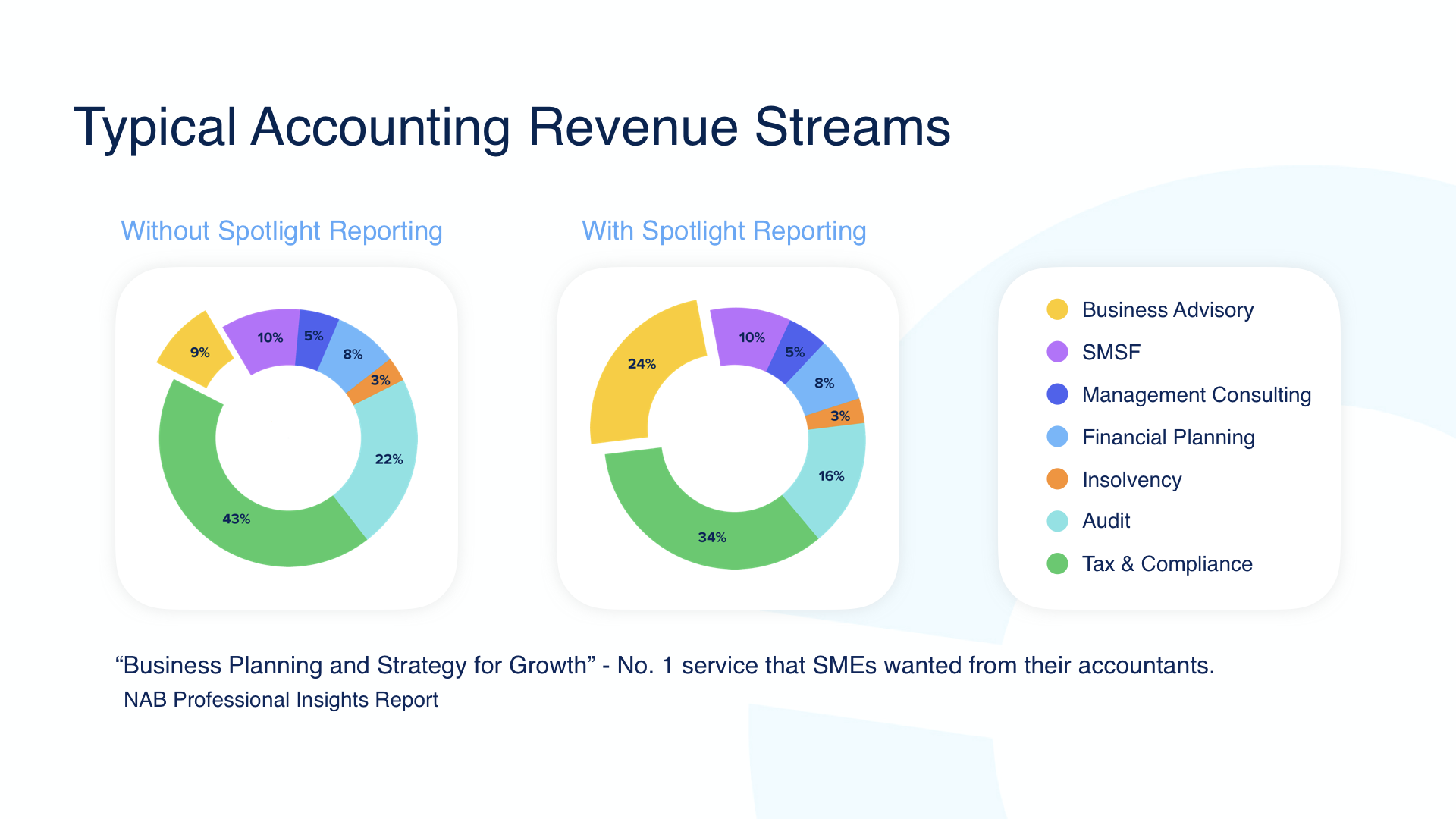Click the Business Advisory legend label
1456x819 pixels.
pos(1167,309)
